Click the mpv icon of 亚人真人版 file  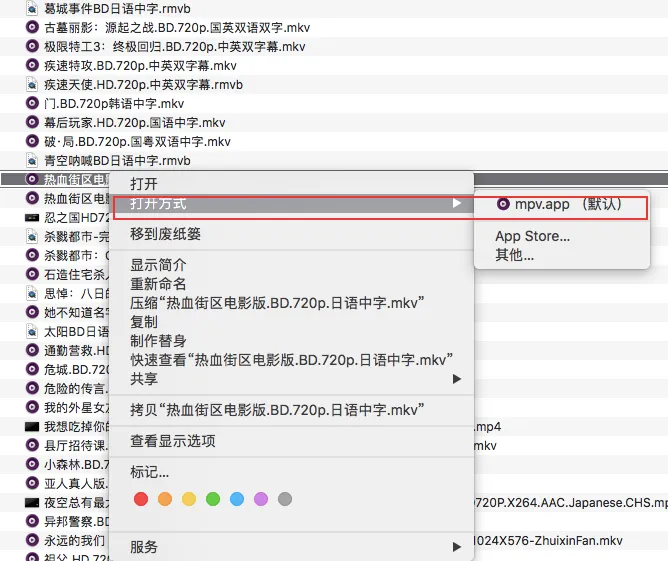pos(32,483)
